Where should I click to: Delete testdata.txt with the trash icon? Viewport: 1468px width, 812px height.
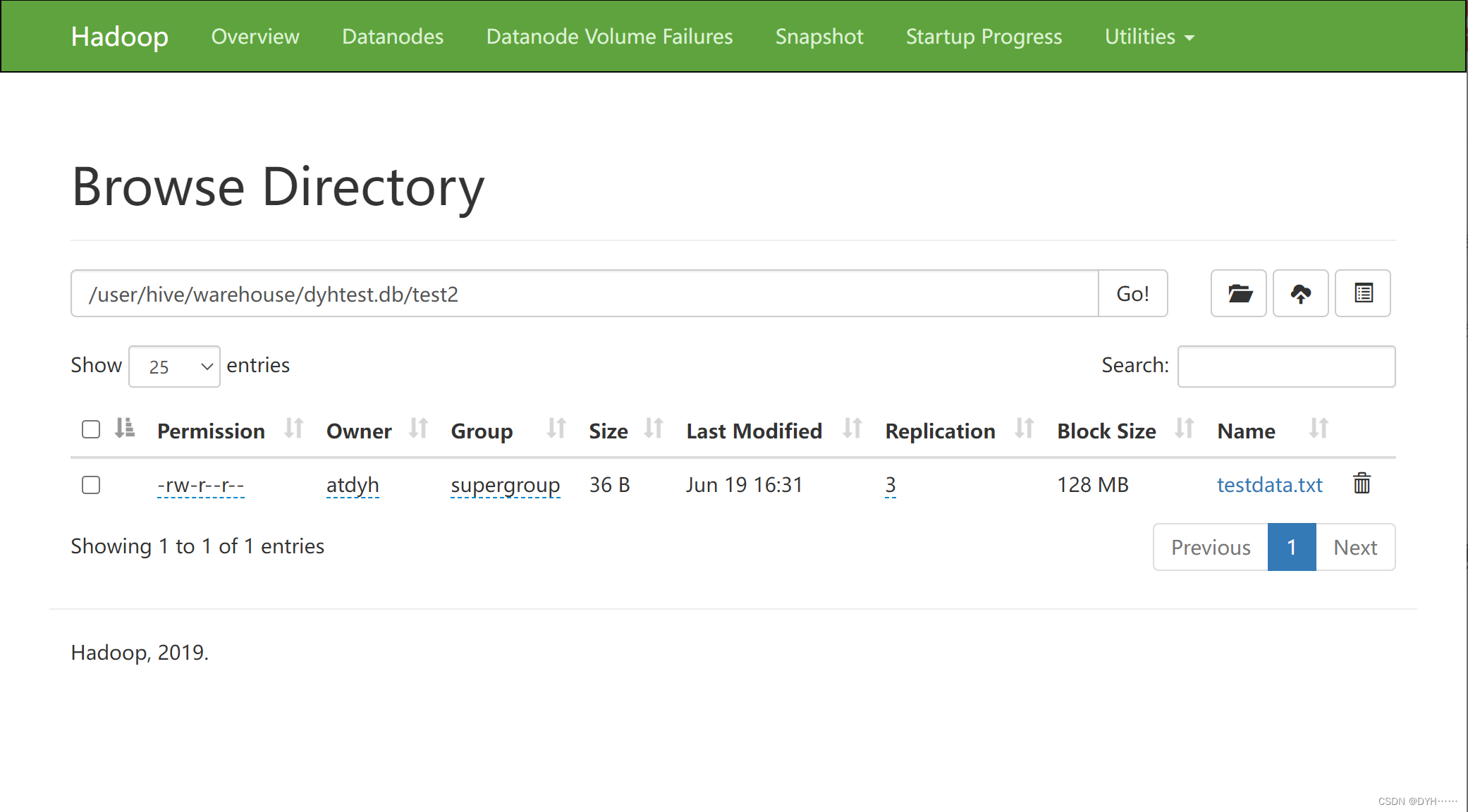pyautogui.click(x=1362, y=484)
